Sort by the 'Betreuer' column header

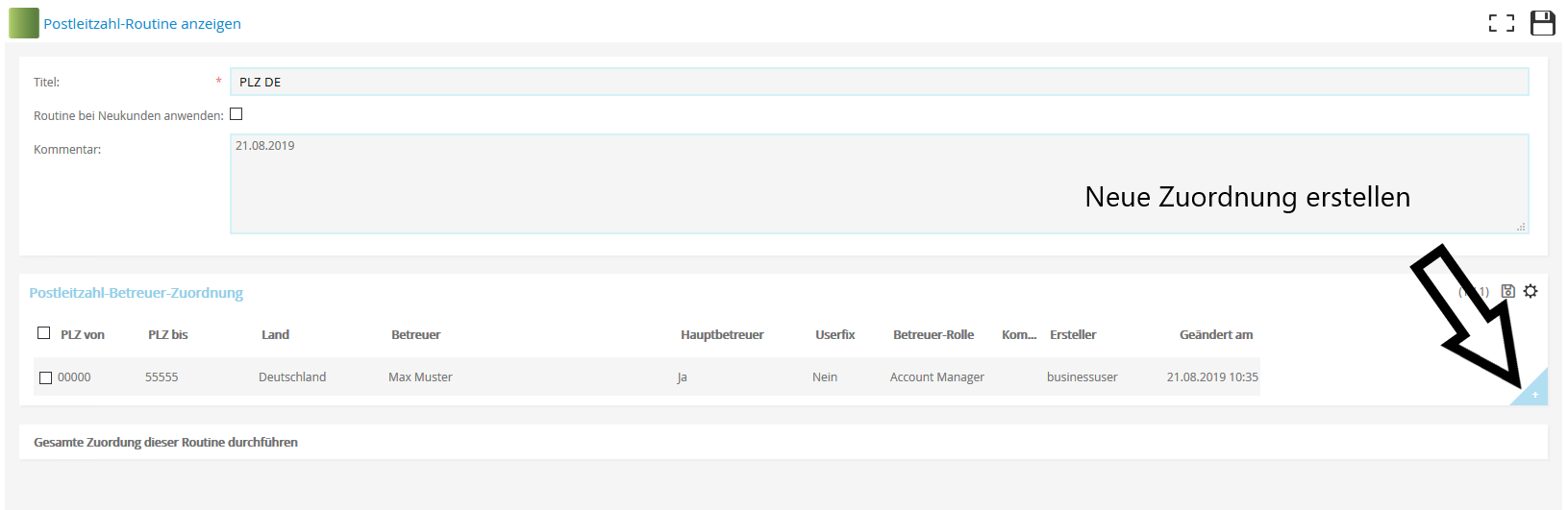[x=415, y=334]
